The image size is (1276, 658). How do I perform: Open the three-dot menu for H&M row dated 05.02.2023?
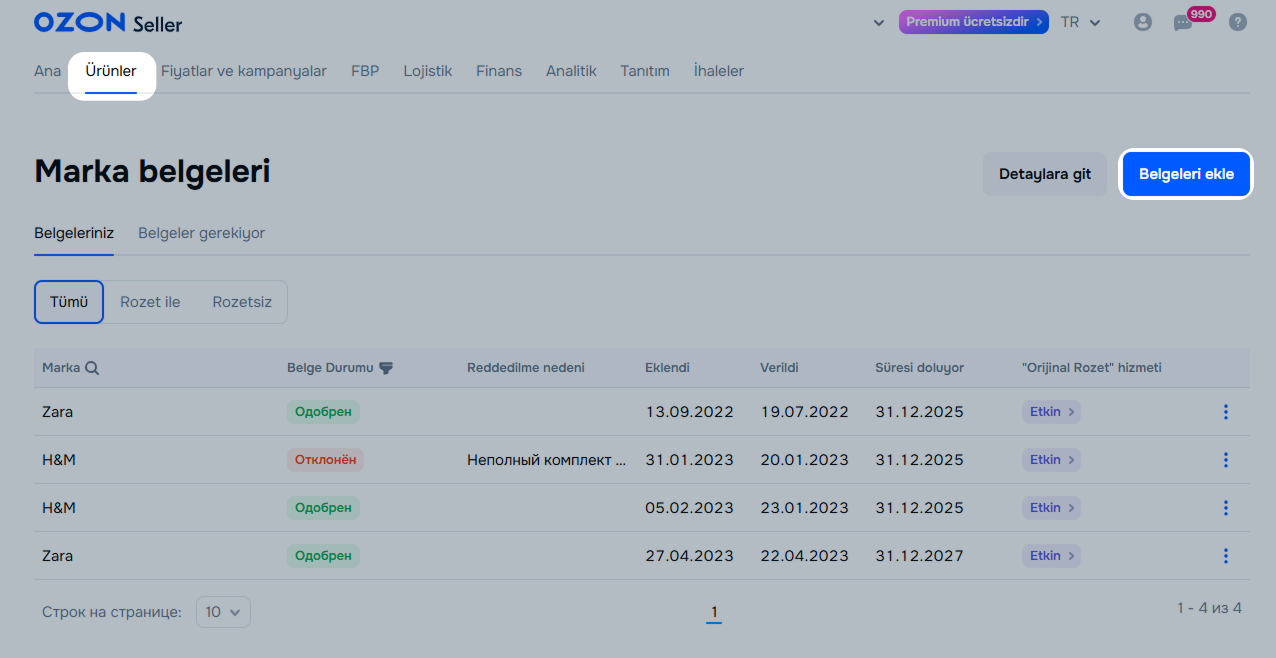pos(1226,508)
